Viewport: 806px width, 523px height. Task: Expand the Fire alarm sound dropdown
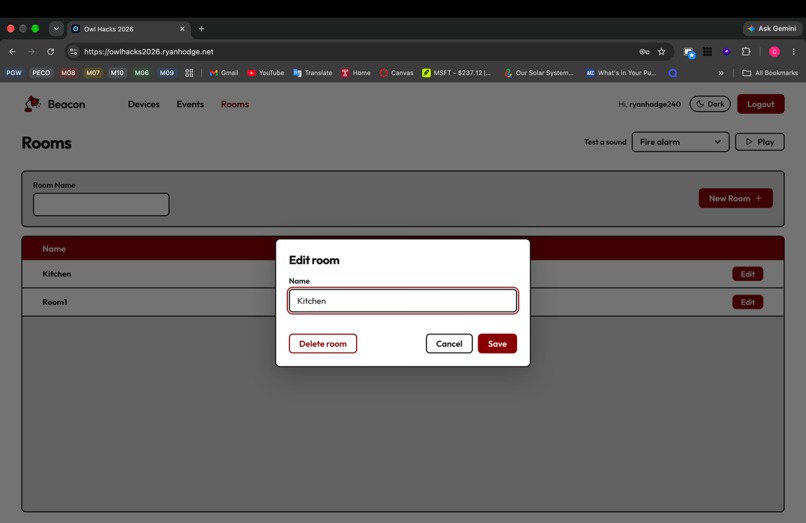point(680,142)
